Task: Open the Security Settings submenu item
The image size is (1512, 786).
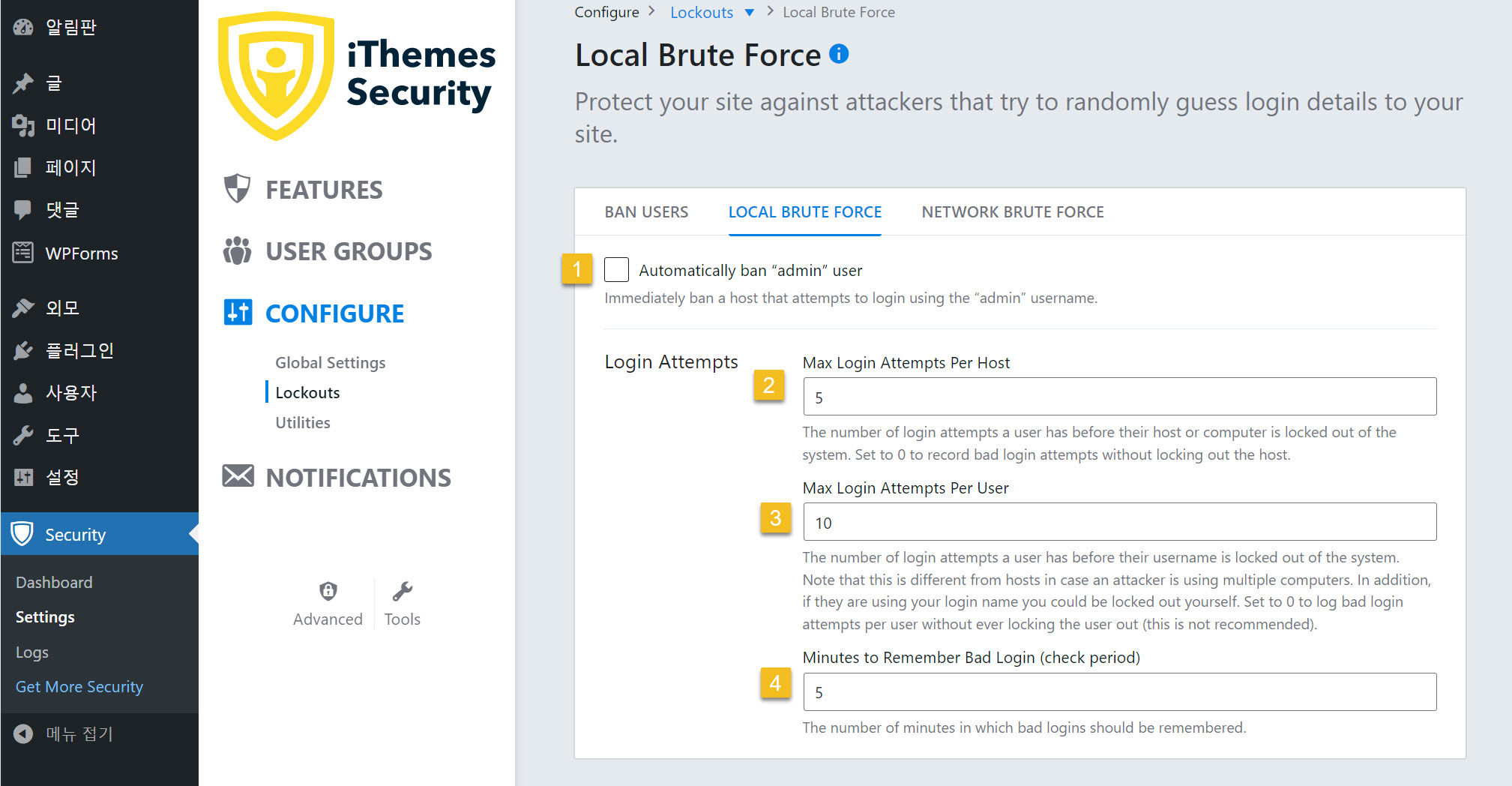Action: tap(45, 617)
